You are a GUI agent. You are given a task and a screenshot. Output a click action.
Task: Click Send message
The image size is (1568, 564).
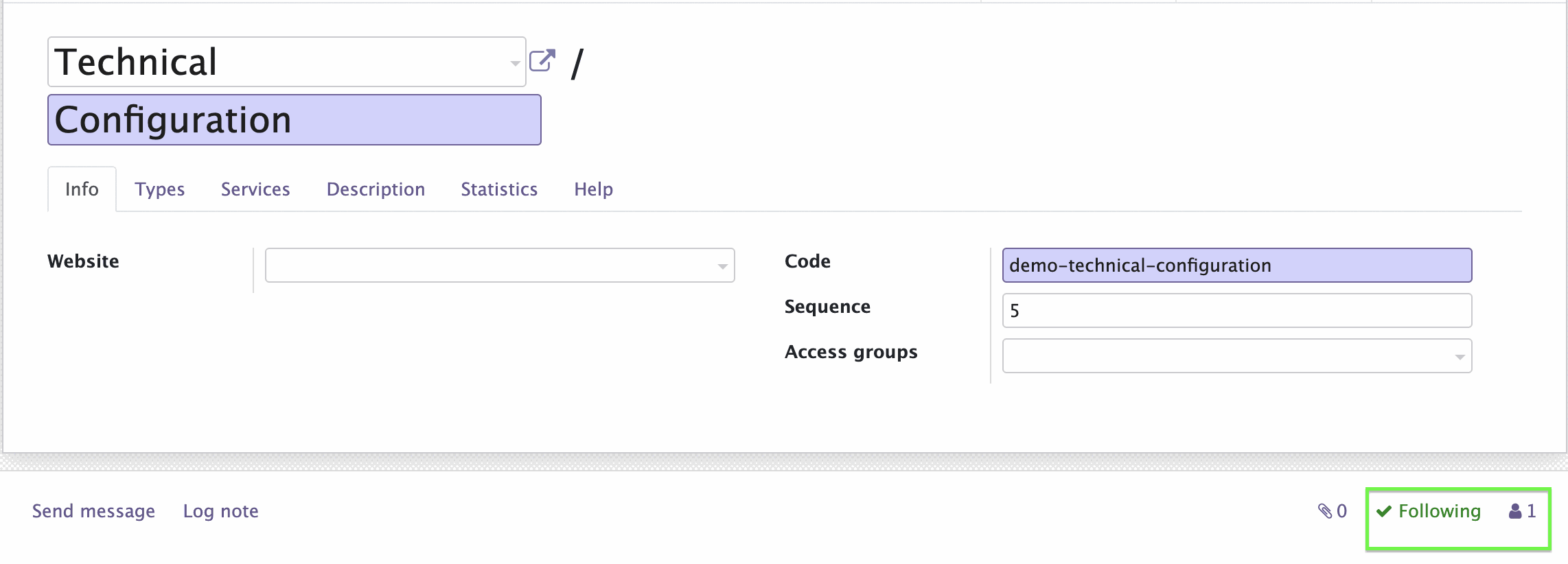tap(93, 511)
